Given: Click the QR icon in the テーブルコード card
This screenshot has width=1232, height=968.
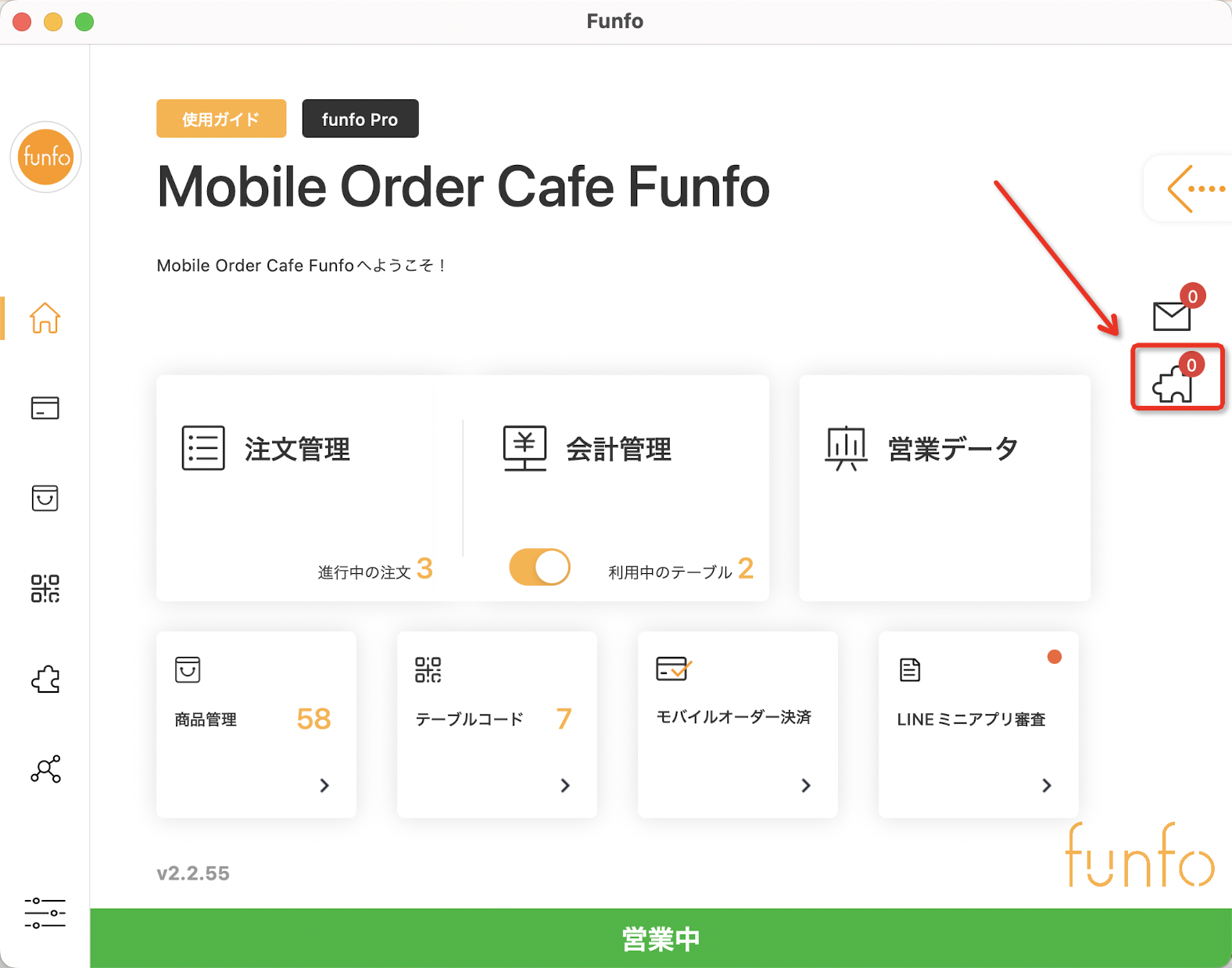Looking at the screenshot, I should (x=428, y=669).
